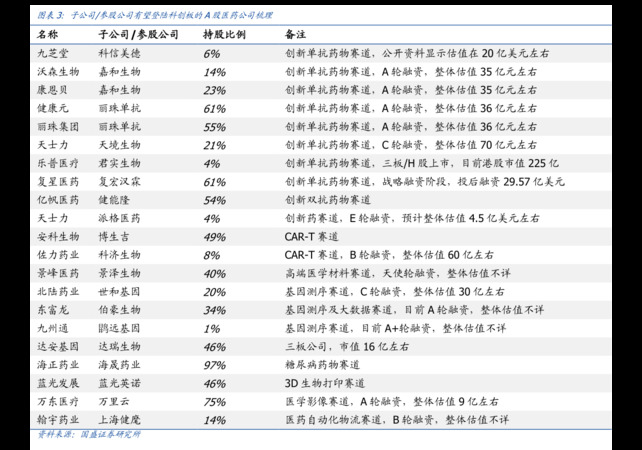Screen dimensions: 642x450
Task: Click the '蓝光发展' name cell
Action: click(x=58, y=383)
